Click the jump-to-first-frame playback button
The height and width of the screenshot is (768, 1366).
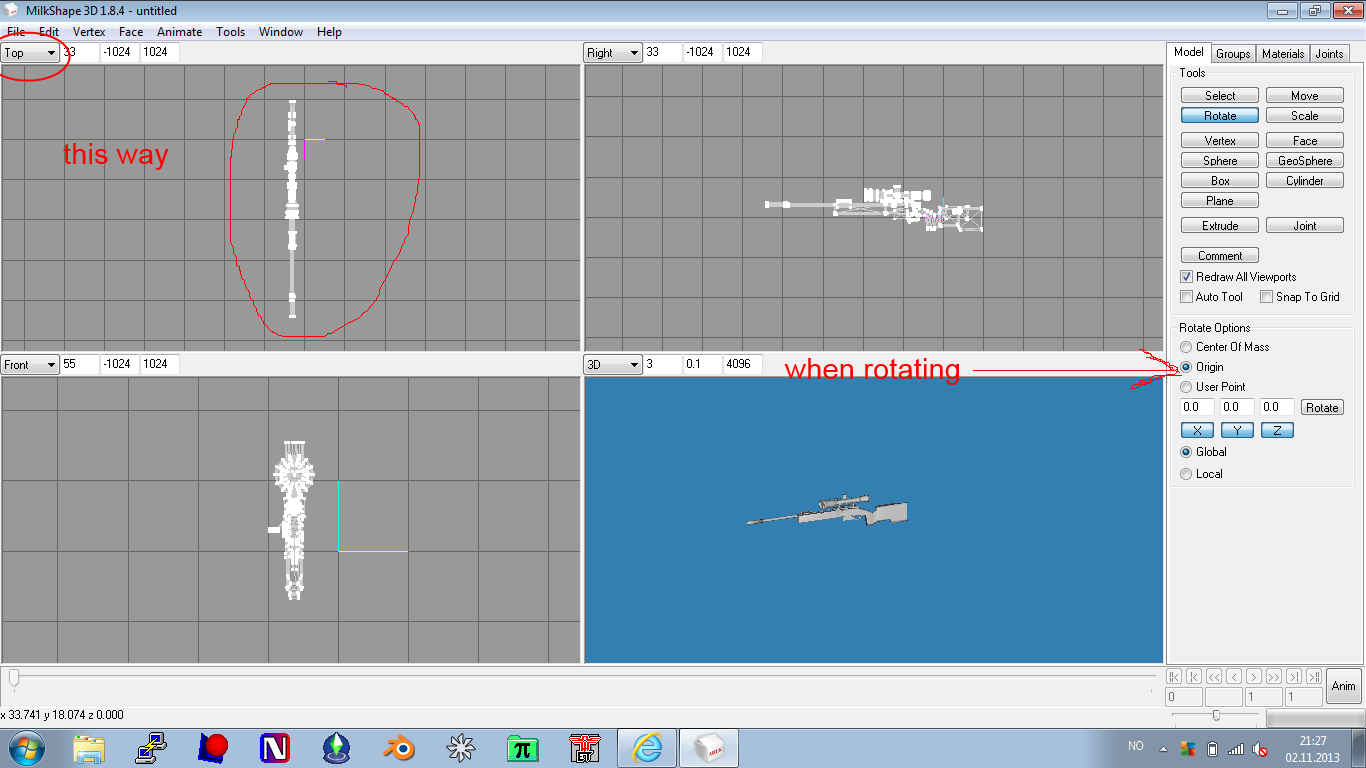1174,677
